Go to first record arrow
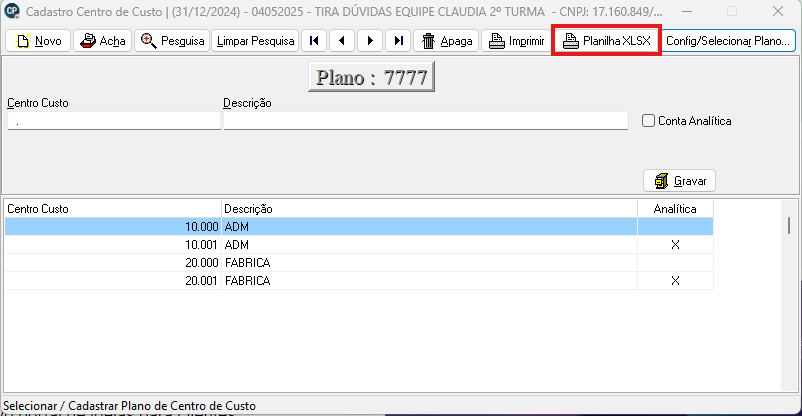 [x=314, y=41]
